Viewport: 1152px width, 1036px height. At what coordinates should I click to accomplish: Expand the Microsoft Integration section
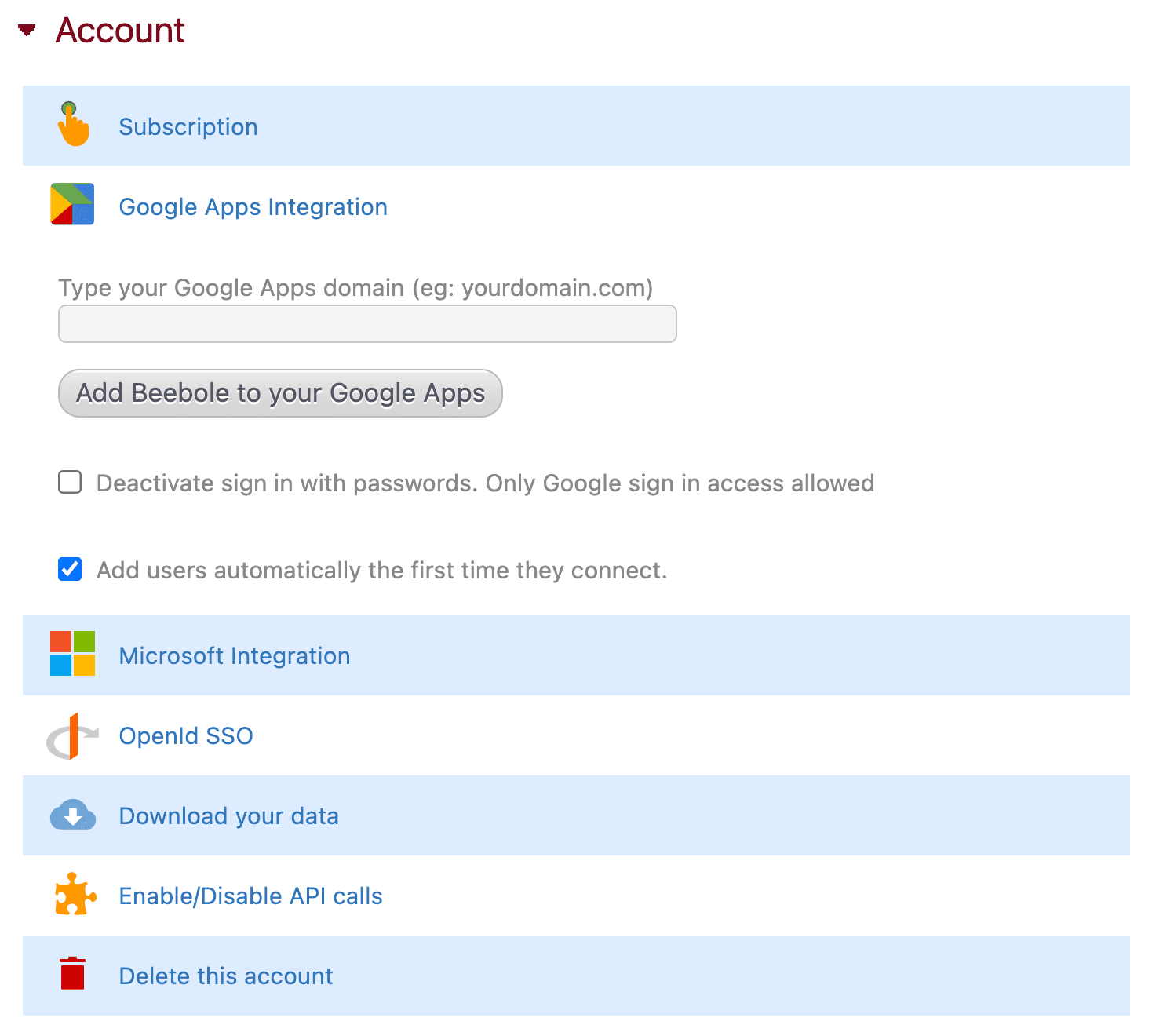click(x=234, y=655)
